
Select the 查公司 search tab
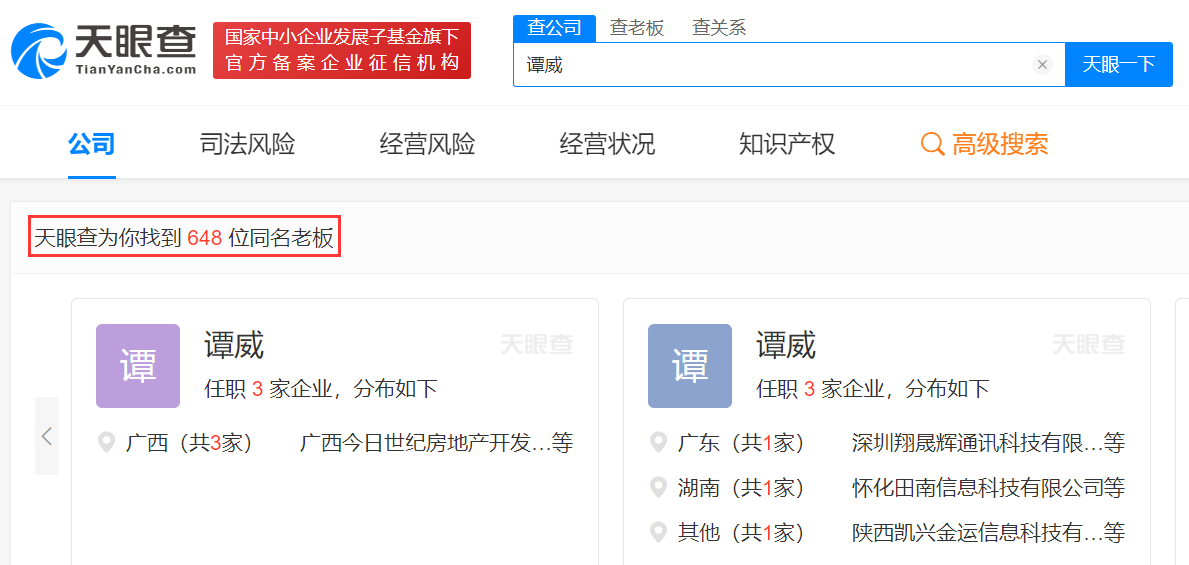click(x=554, y=28)
